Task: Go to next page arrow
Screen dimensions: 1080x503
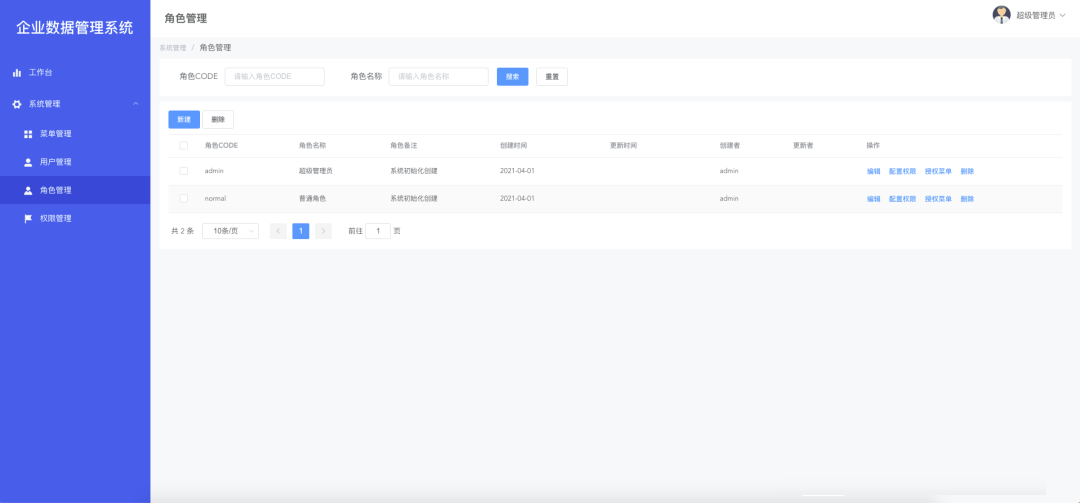Action: tap(323, 231)
